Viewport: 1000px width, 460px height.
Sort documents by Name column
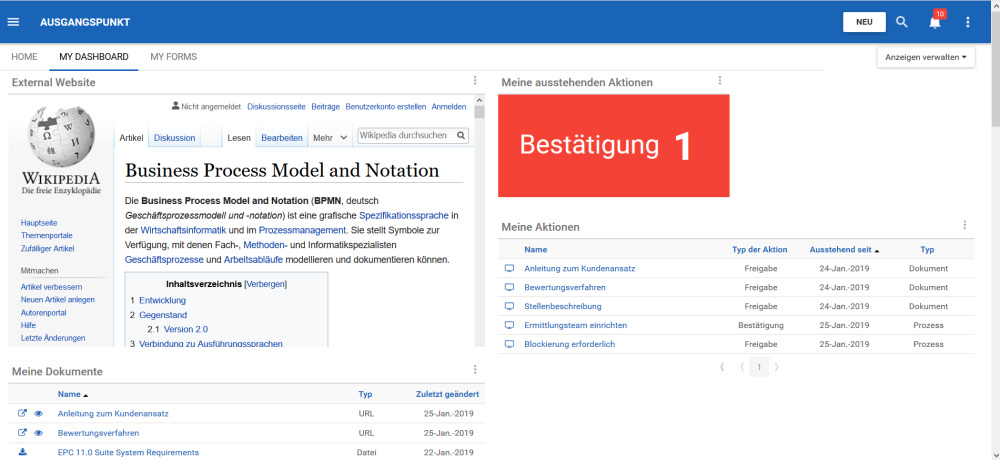(x=72, y=394)
